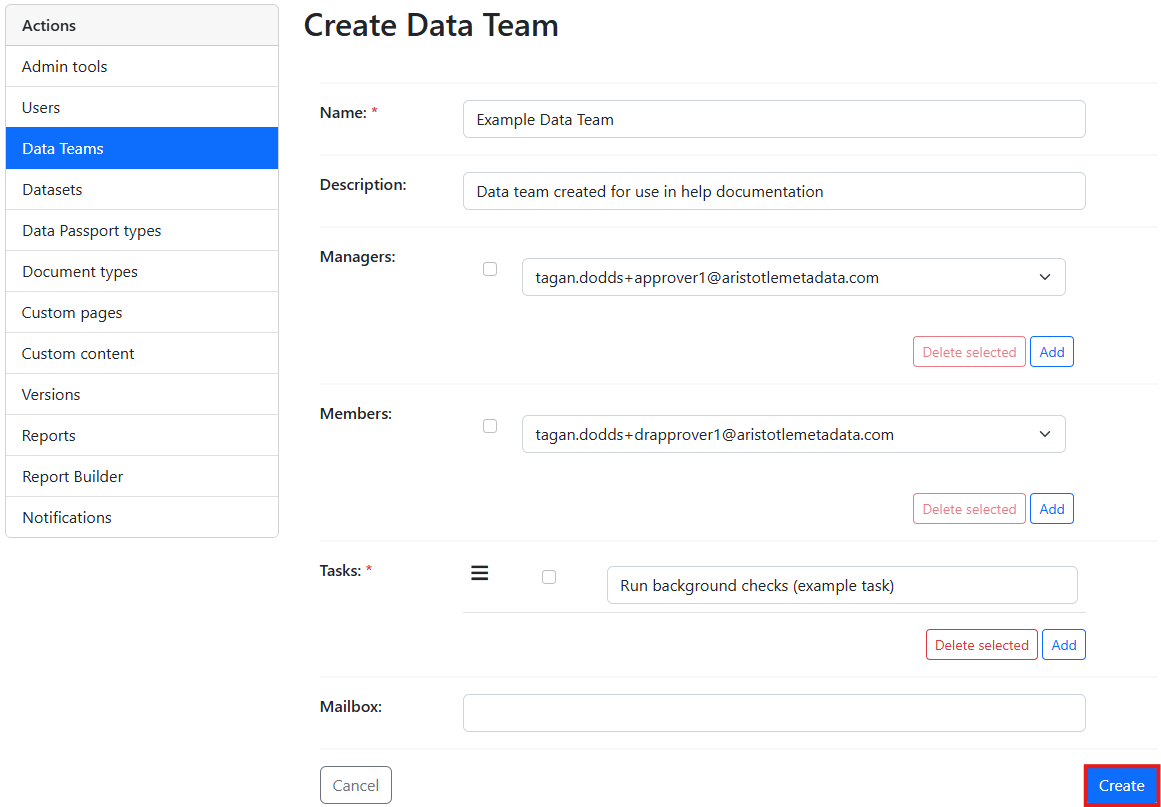Check the example task row checkbox
Screen dimensions: 1161x807
(549, 577)
